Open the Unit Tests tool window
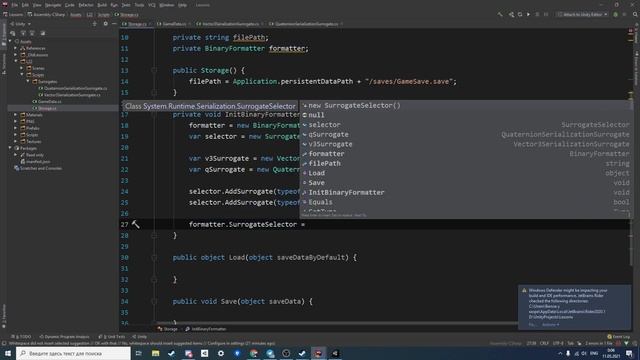The width and height of the screenshot is (640, 360). click(x=112, y=337)
